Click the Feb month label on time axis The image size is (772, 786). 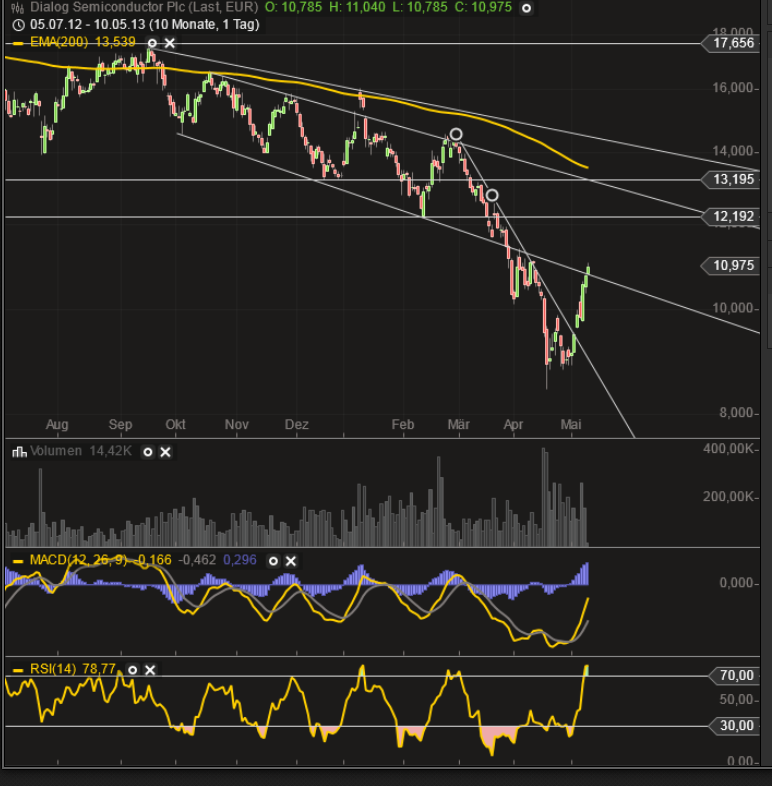tap(403, 425)
